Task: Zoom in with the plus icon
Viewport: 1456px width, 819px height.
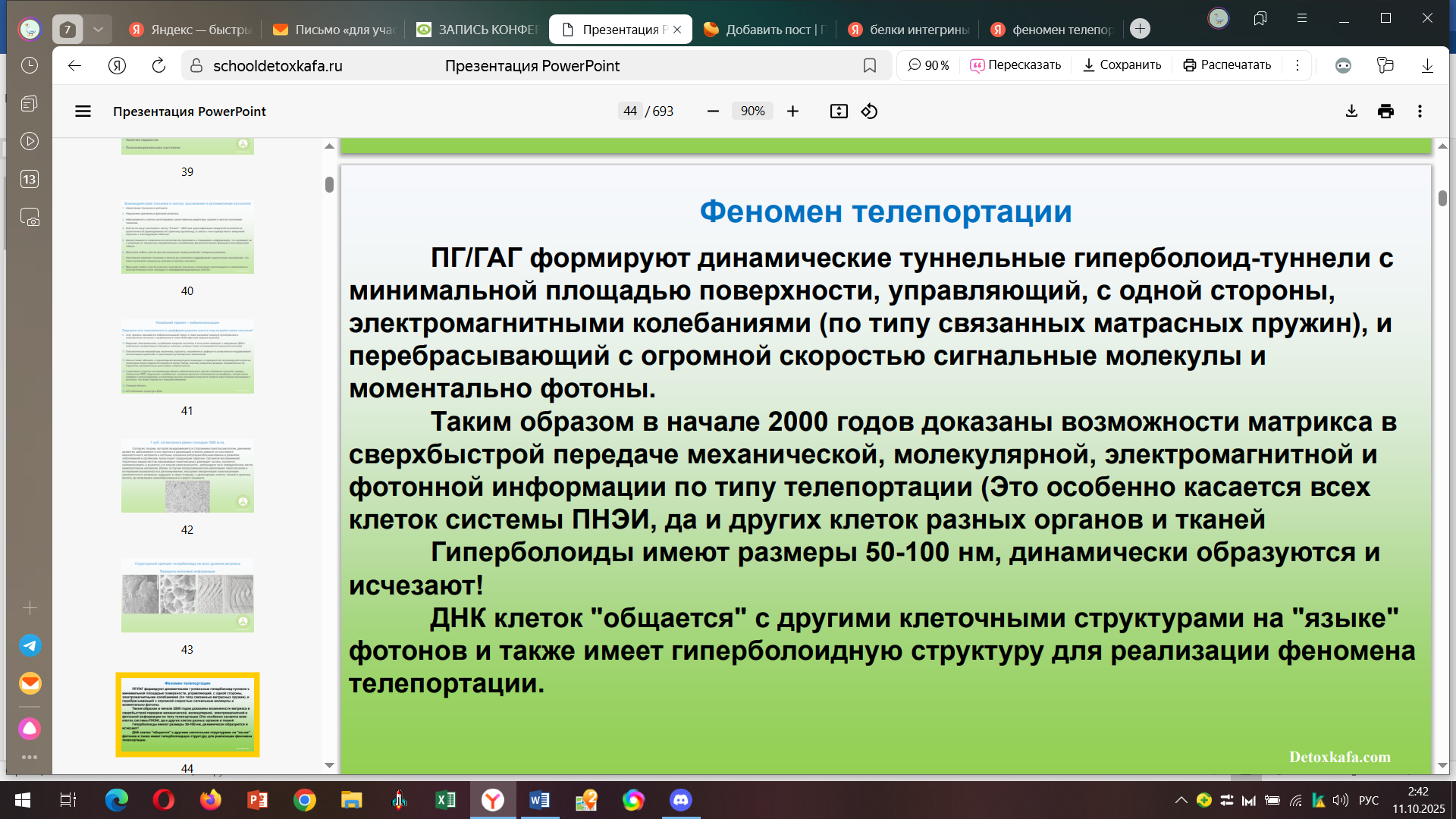Action: [792, 111]
